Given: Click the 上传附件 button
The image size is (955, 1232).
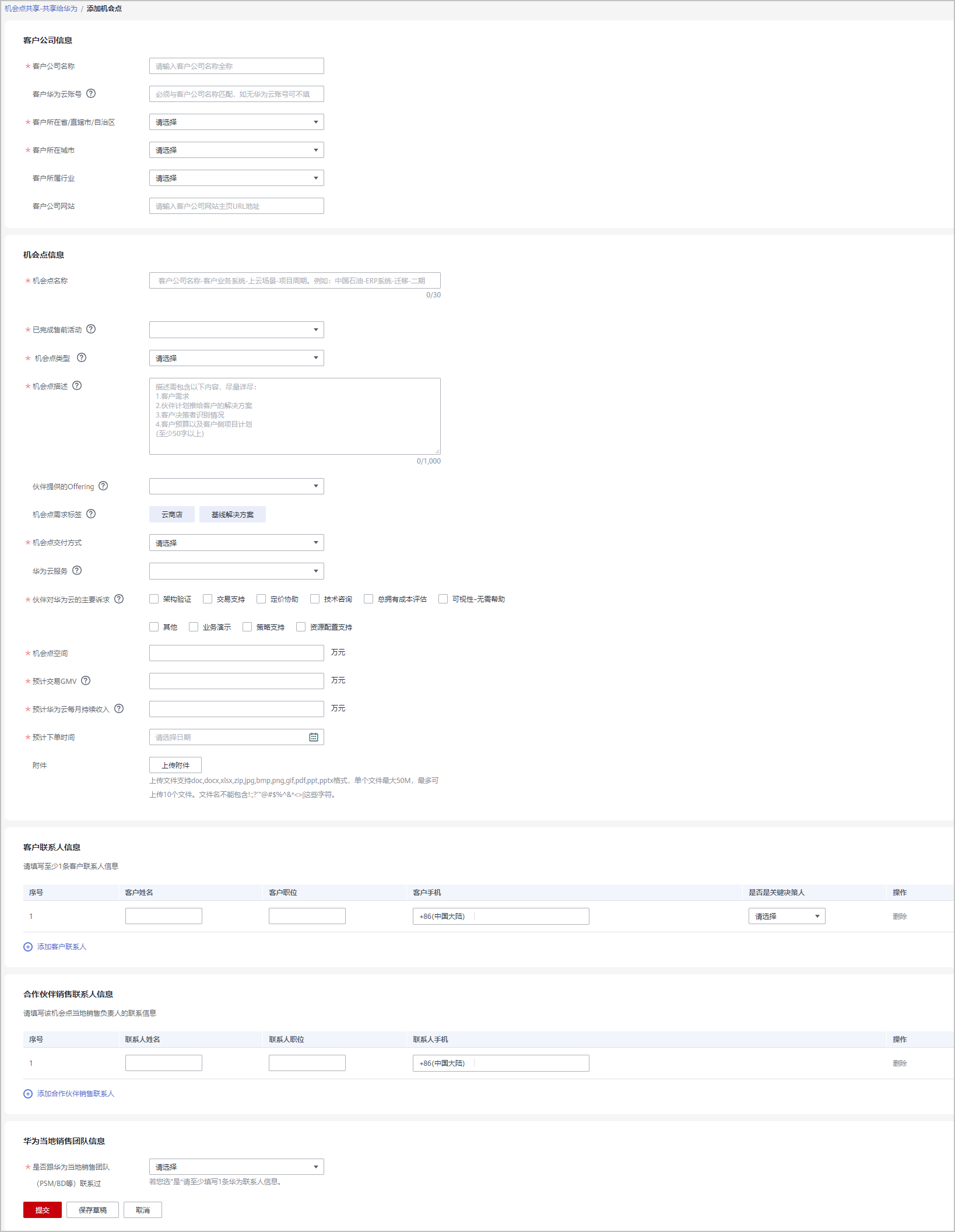Looking at the screenshot, I should 175,765.
